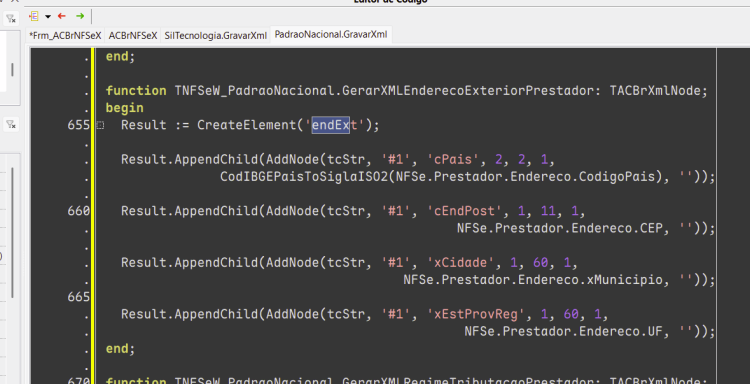Click the left panel's upper scrollbar thumb
750x384 pixels.
click(x=12, y=70)
